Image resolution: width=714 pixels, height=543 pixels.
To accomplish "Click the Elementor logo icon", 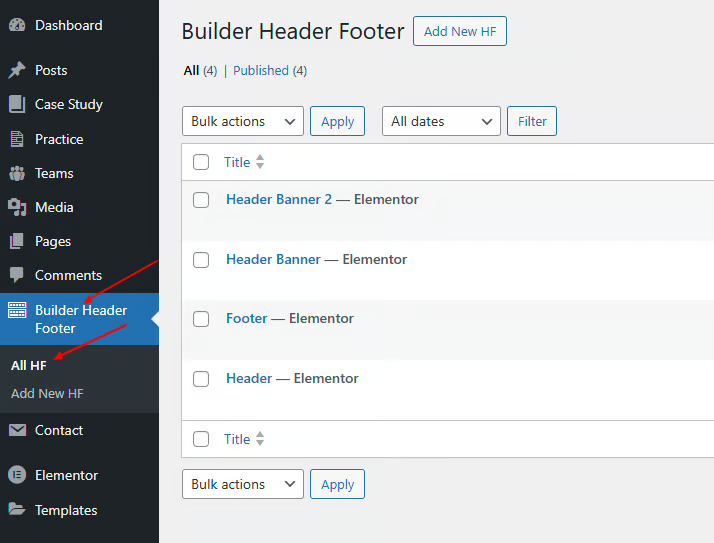I will point(17,475).
